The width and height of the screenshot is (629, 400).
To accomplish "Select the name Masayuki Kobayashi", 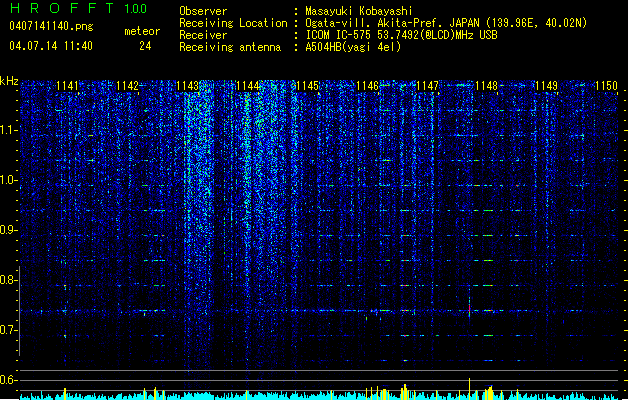I will point(359,11).
